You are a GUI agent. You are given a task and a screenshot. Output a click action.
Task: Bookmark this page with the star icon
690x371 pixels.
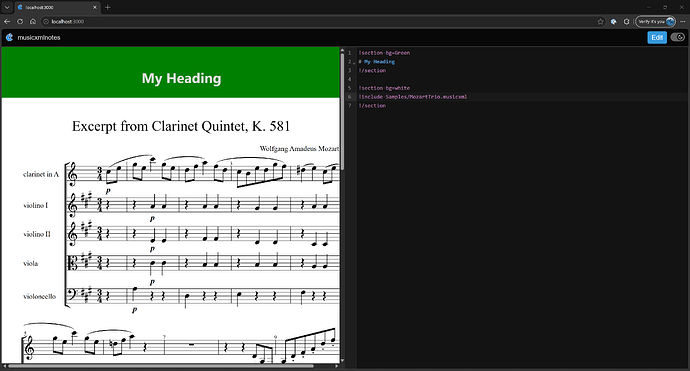tap(601, 22)
